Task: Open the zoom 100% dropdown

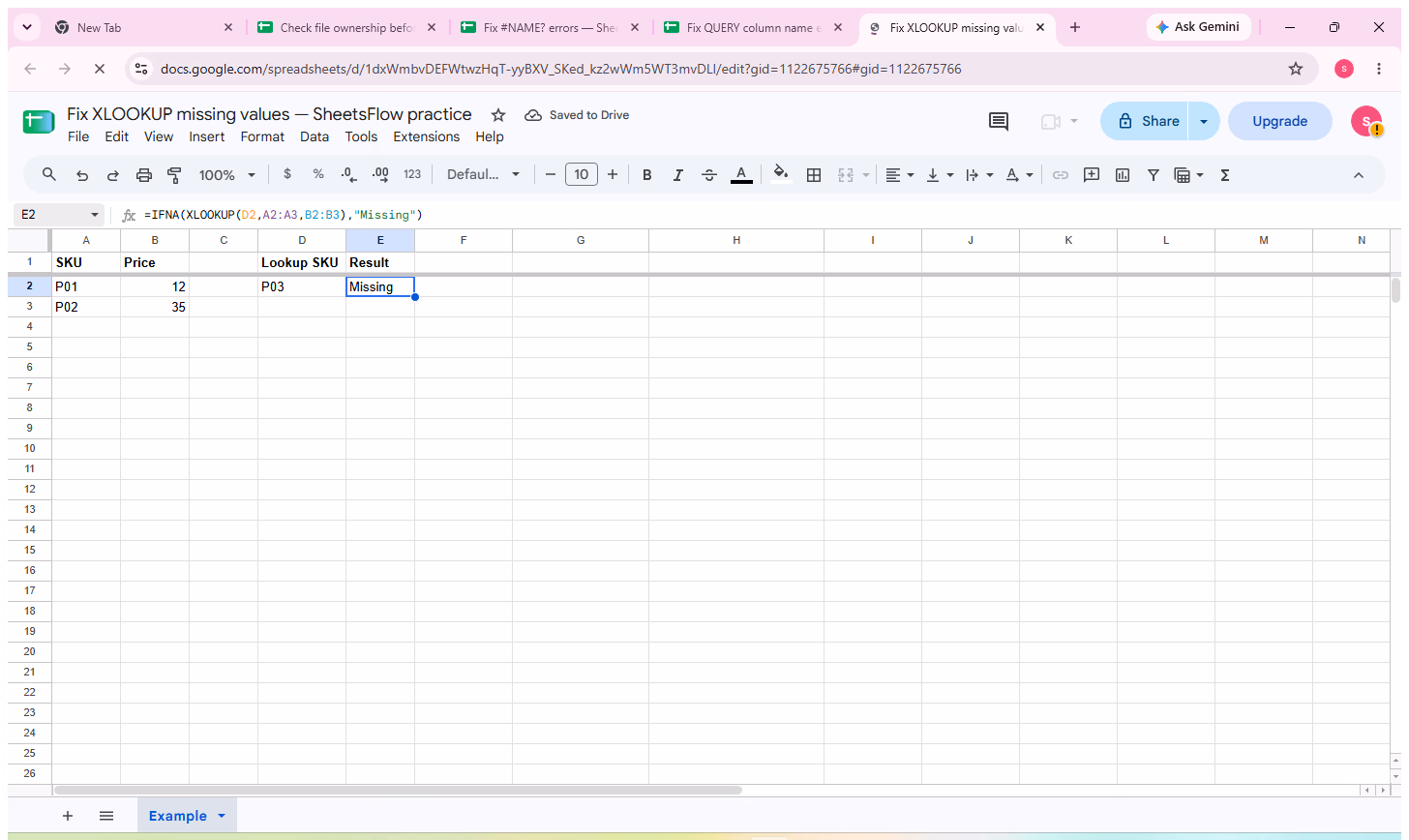Action: tap(227, 175)
